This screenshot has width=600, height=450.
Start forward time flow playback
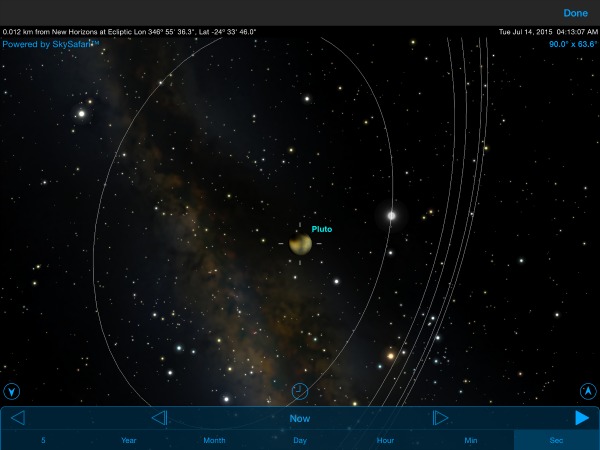coord(582,418)
